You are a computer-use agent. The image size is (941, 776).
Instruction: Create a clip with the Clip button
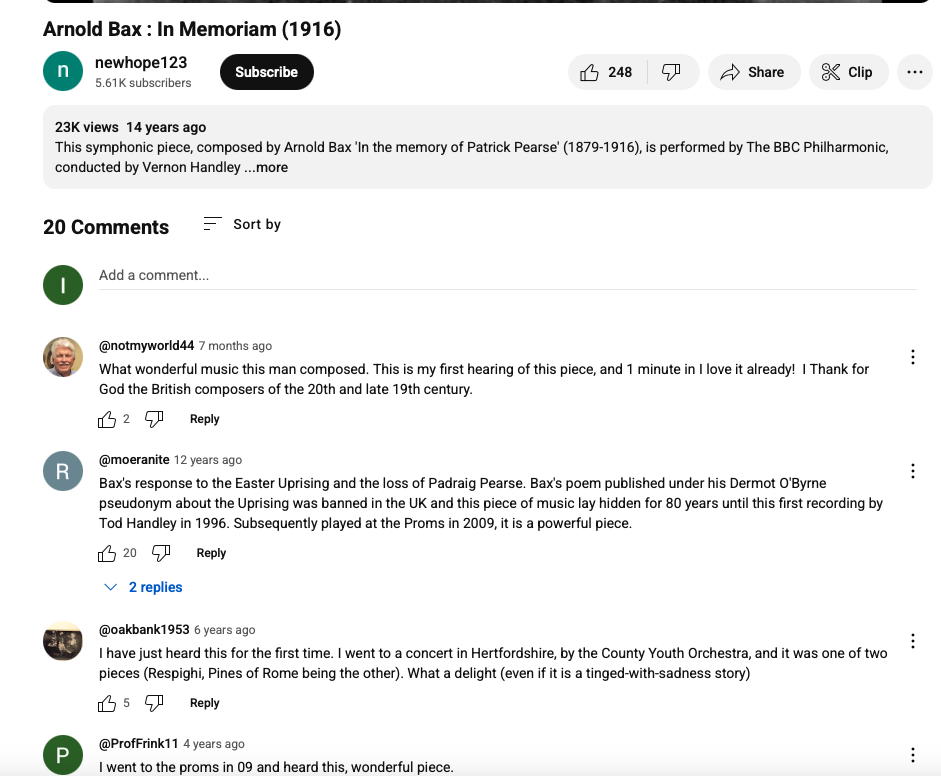(x=848, y=72)
